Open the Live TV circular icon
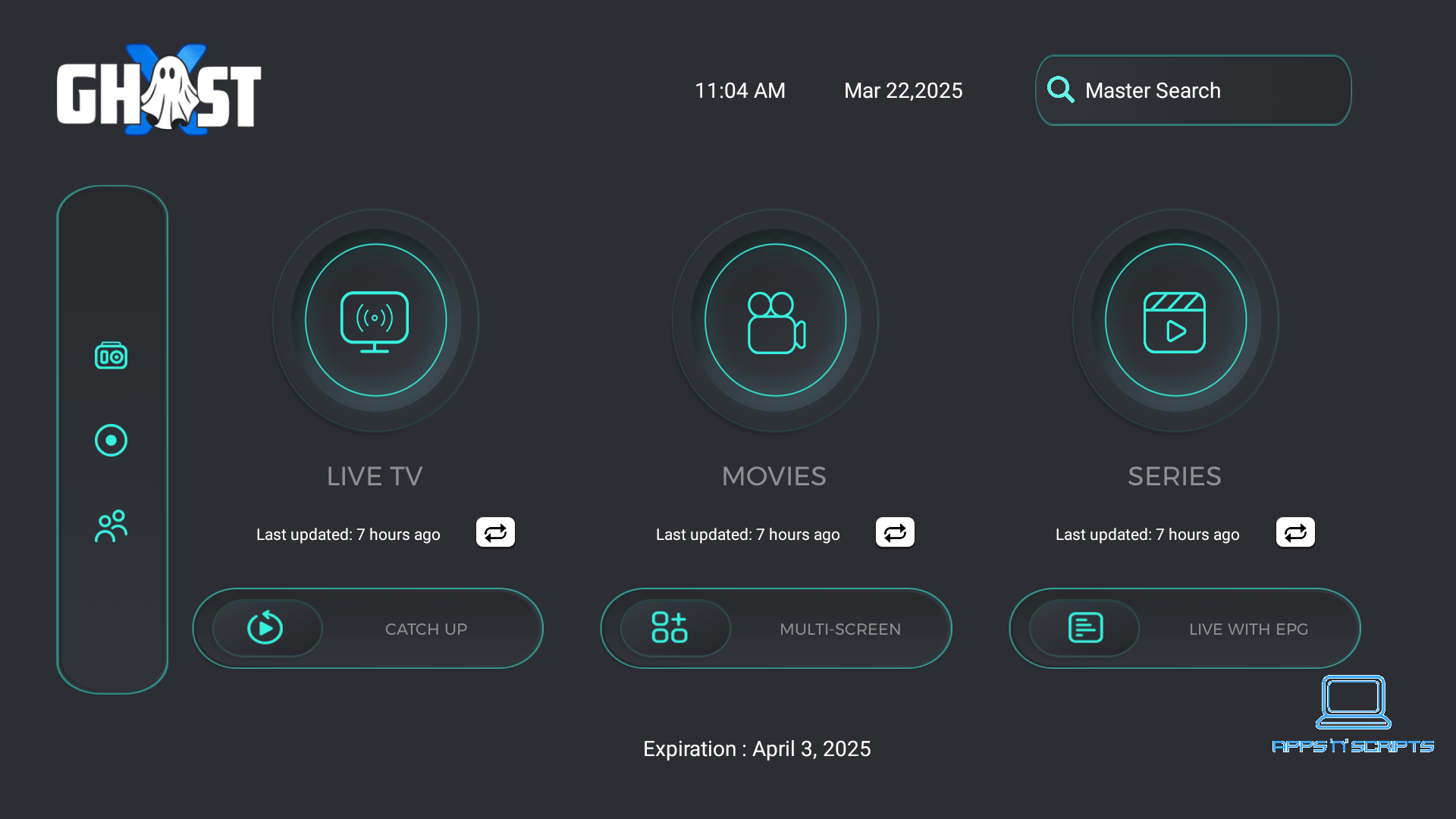Image resolution: width=1456 pixels, height=819 pixels. [375, 320]
